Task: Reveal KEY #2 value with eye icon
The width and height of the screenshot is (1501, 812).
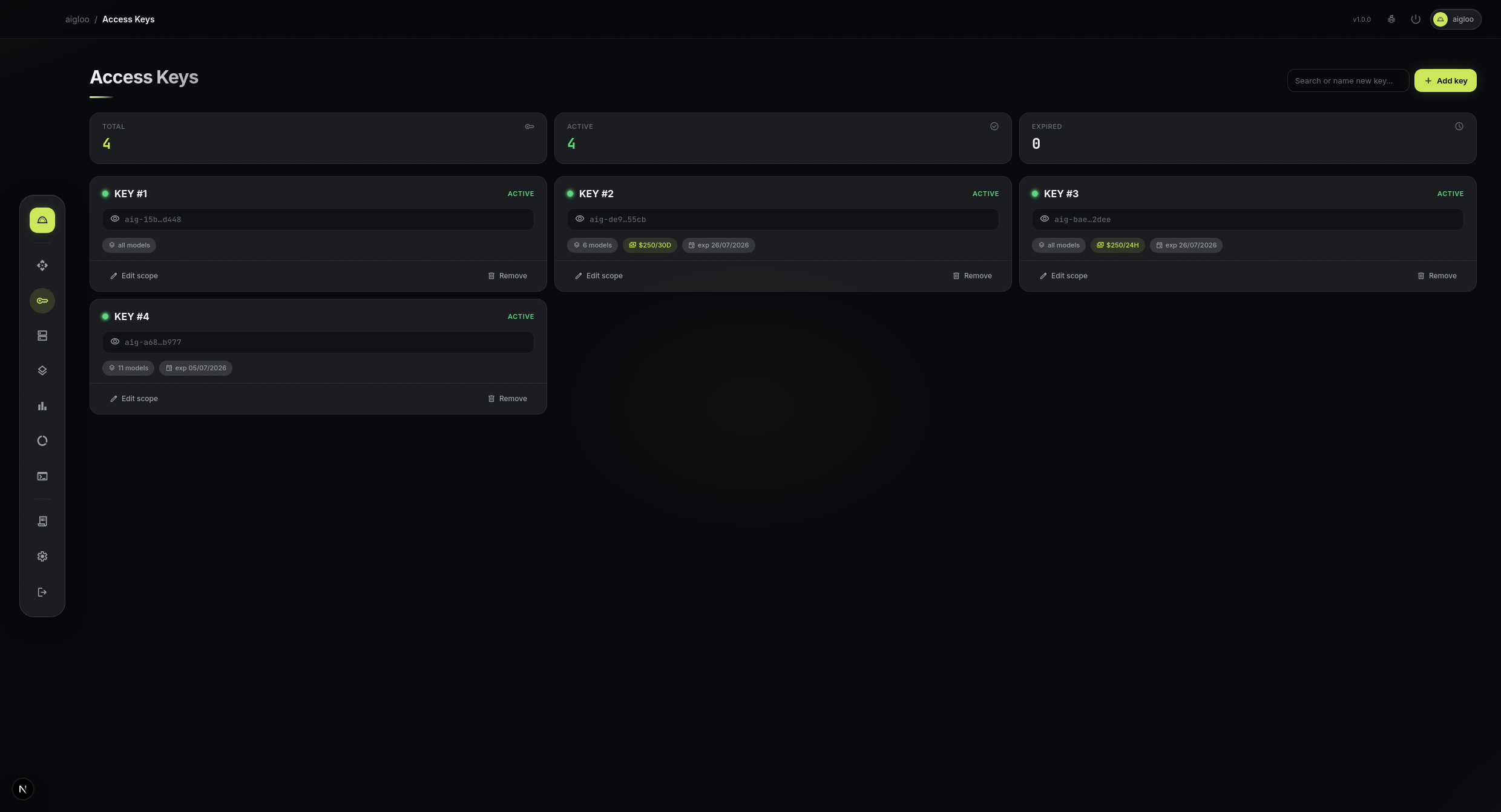Action: point(580,219)
